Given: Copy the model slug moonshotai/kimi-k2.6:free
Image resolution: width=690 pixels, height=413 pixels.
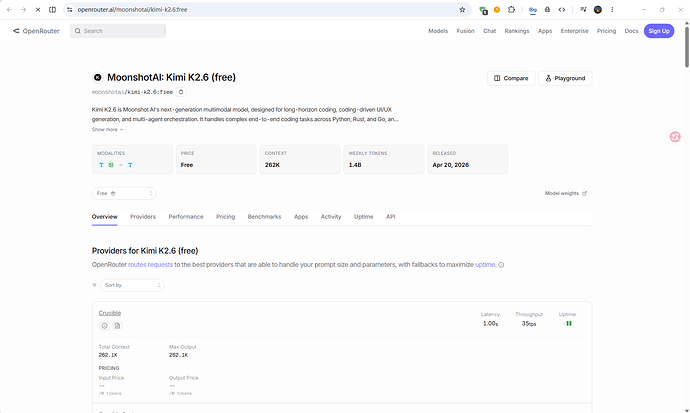Looking at the screenshot, I should tap(181, 92).
